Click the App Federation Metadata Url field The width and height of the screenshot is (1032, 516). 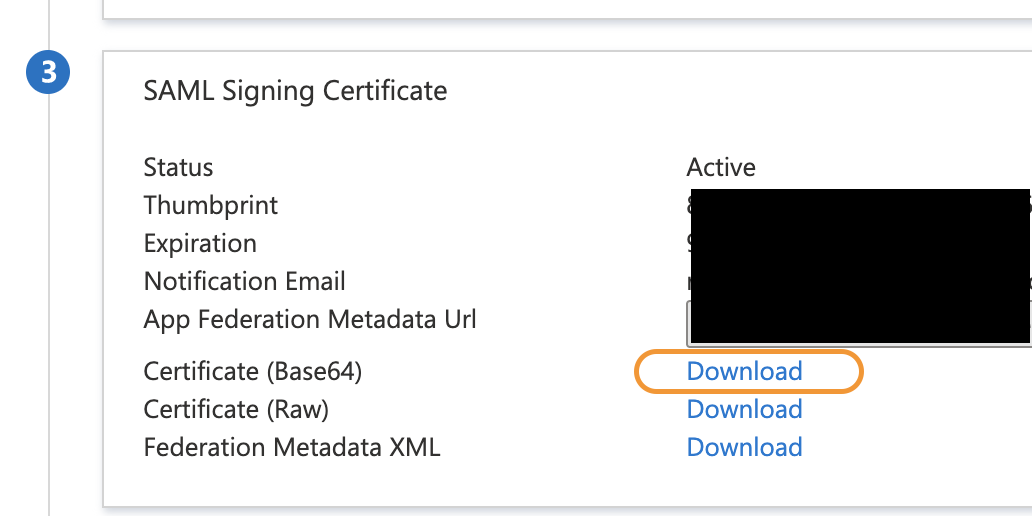[859, 323]
